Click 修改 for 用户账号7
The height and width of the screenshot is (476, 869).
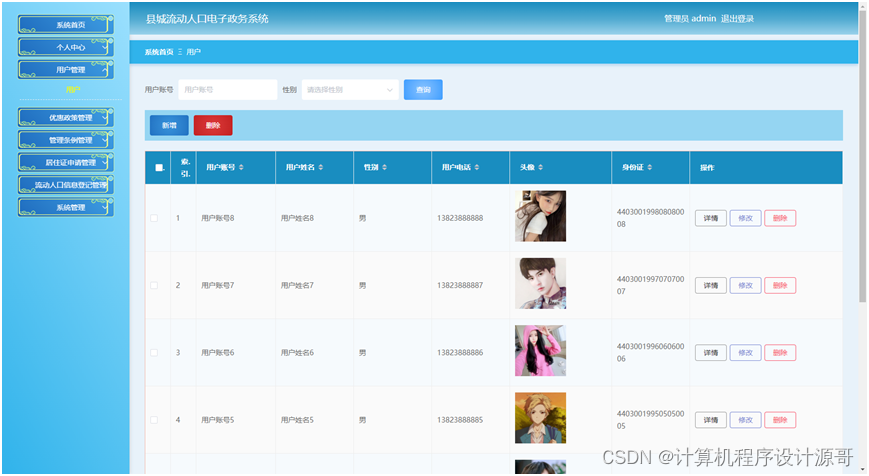point(745,285)
